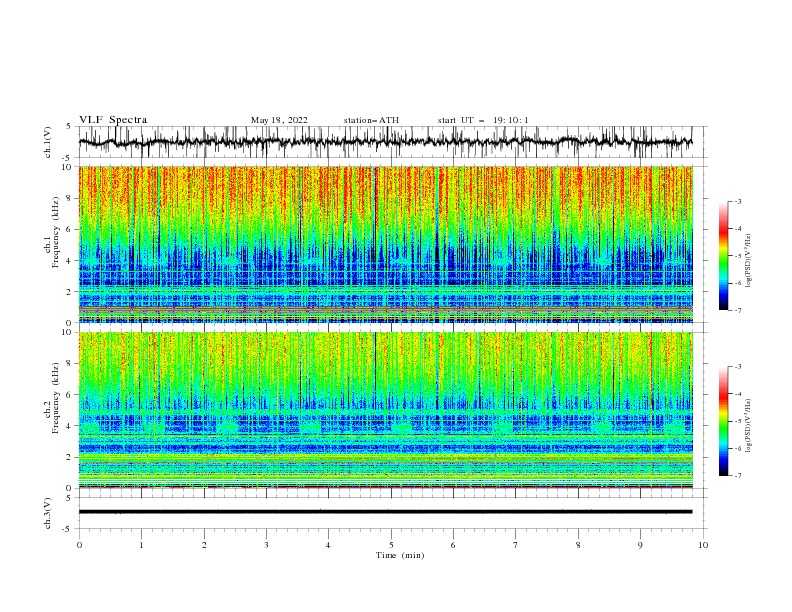Click the "-3" tick on upper colorbar
The width and height of the screenshot is (792, 612).
[x=738, y=201]
